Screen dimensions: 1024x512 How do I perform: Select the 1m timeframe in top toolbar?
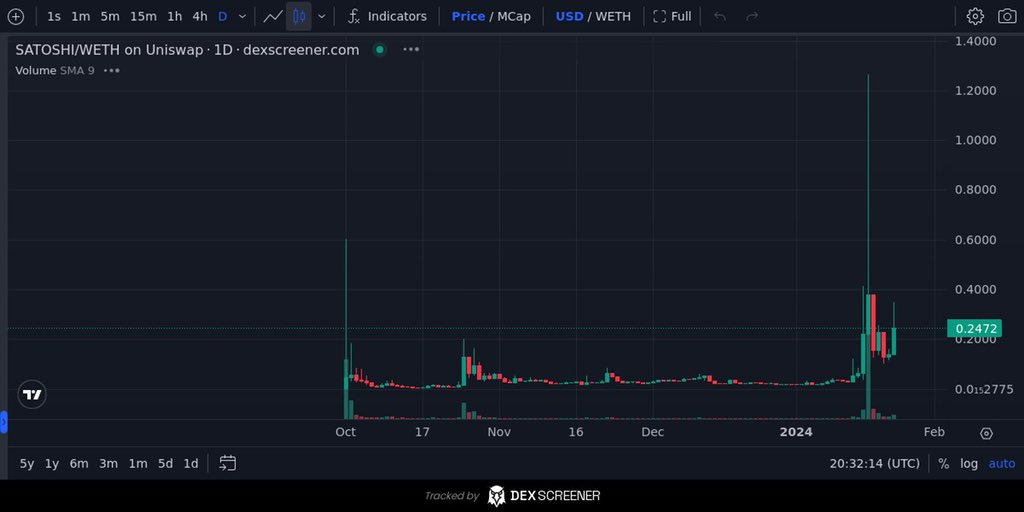pyautogui.click(x=81, y=16)
